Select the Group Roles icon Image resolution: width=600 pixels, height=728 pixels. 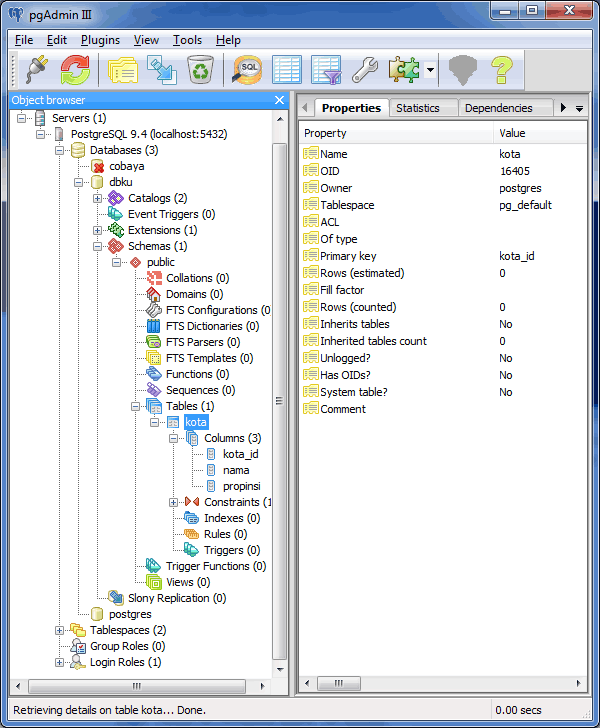[78, 646]
